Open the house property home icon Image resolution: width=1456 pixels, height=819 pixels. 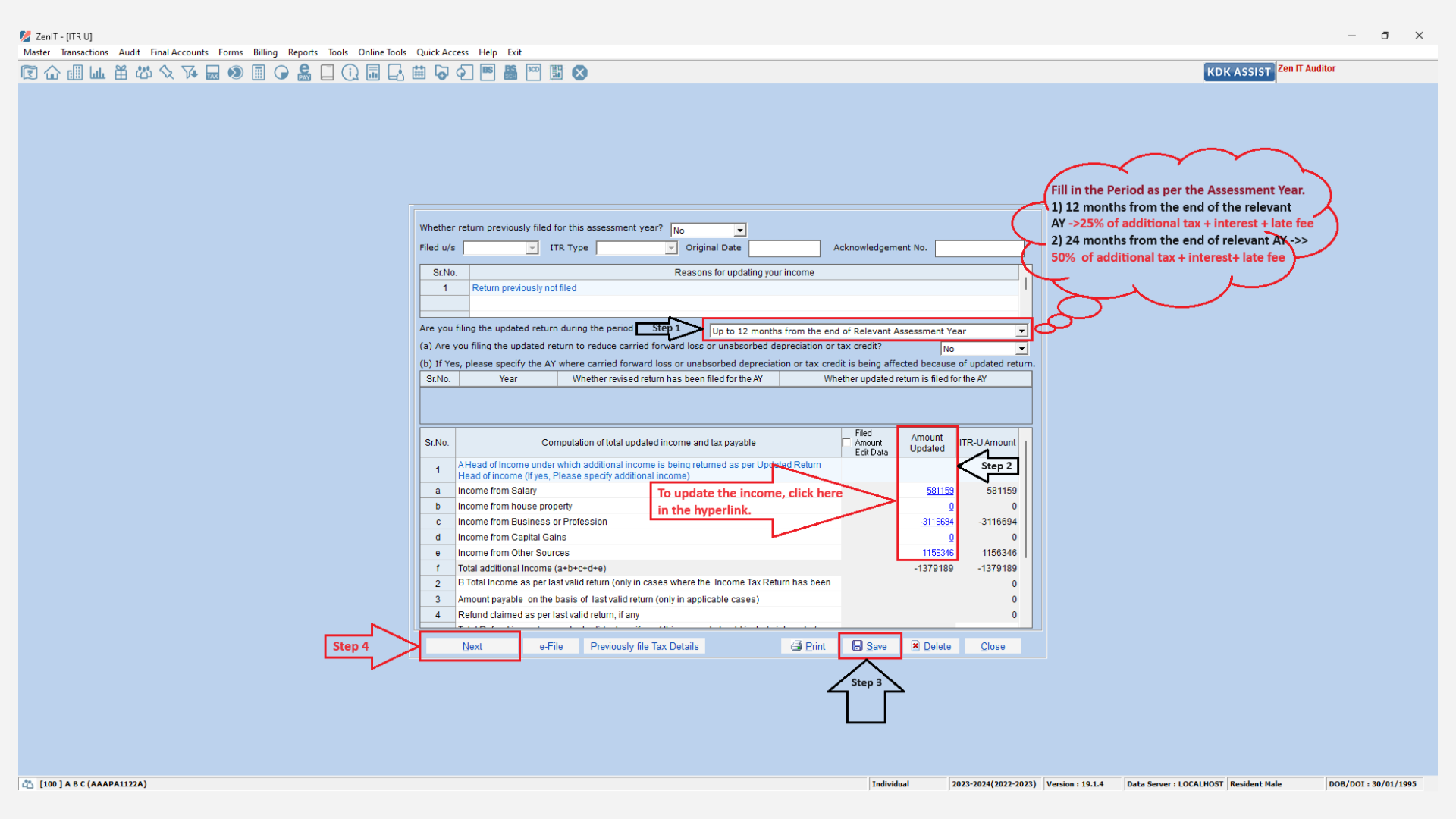click(x=52, y=73)
